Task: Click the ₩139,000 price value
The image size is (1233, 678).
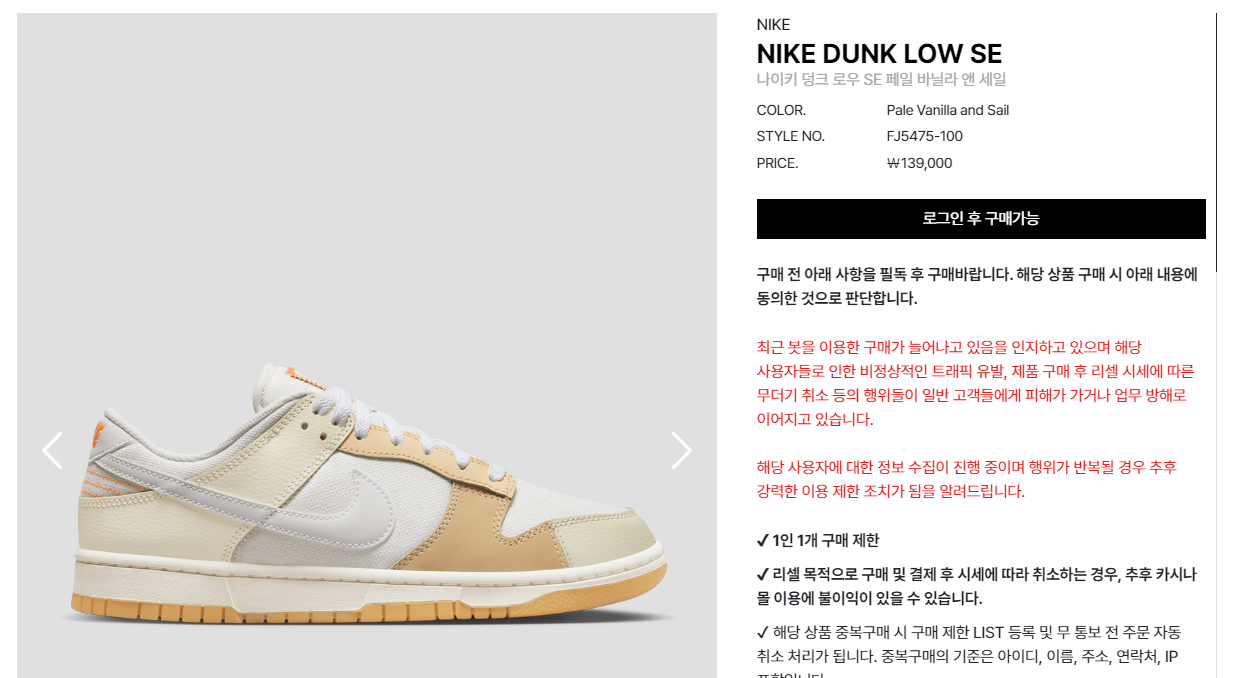Action: [x=919, y=164]
